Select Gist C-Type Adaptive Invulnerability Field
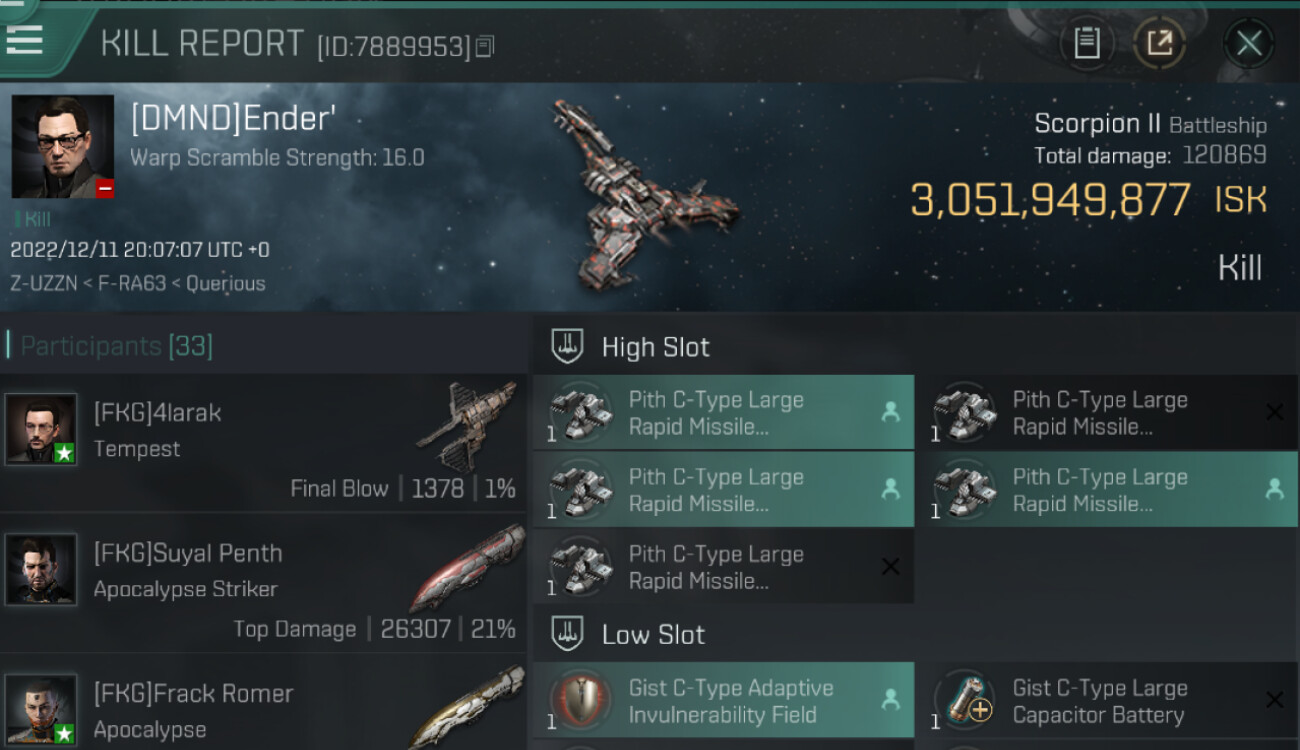 [723, 700]
